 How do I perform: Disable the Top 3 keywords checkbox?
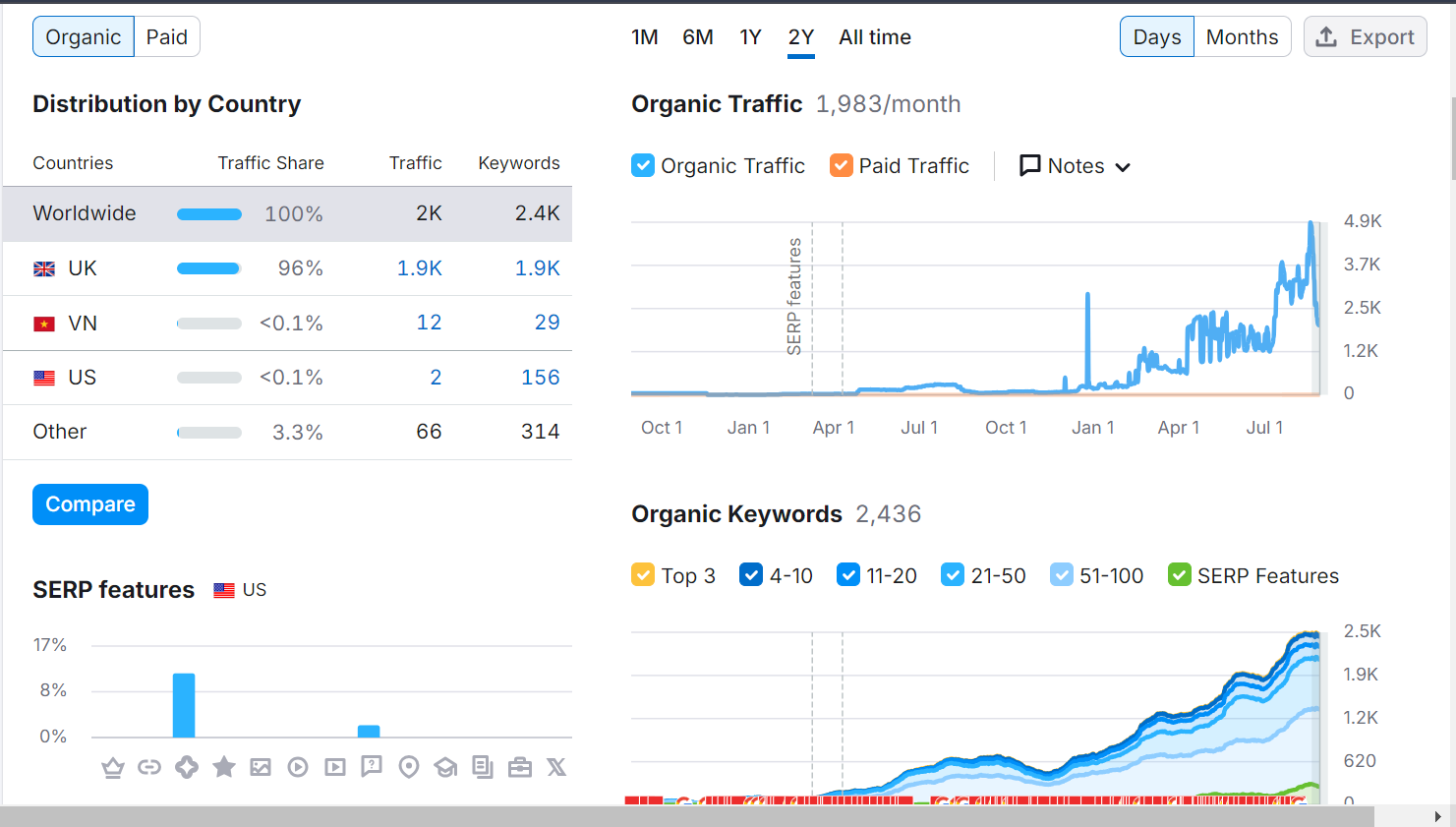click(x=643, y=575)
